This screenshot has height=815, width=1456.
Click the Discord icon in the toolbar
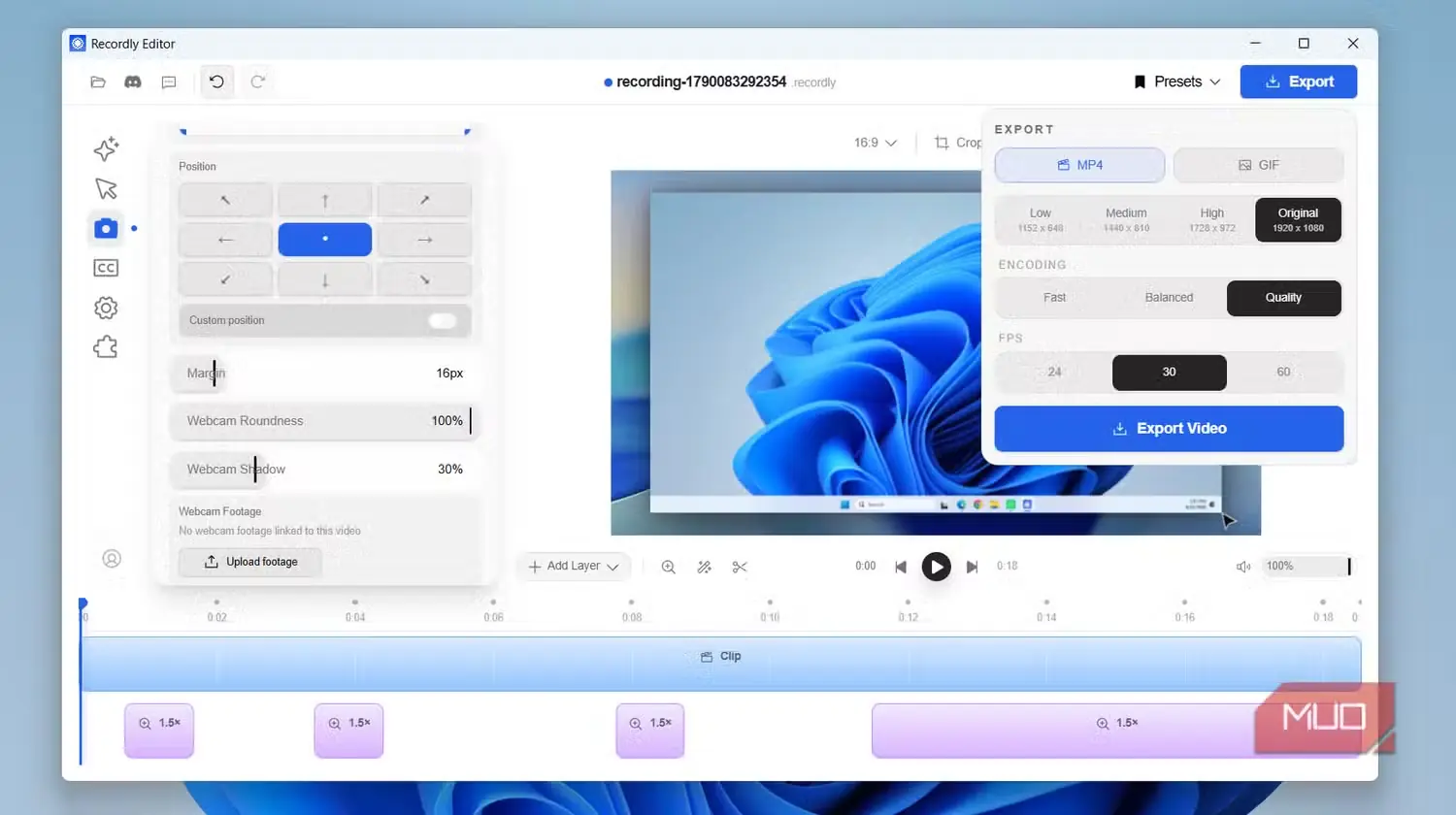[133, 82]
